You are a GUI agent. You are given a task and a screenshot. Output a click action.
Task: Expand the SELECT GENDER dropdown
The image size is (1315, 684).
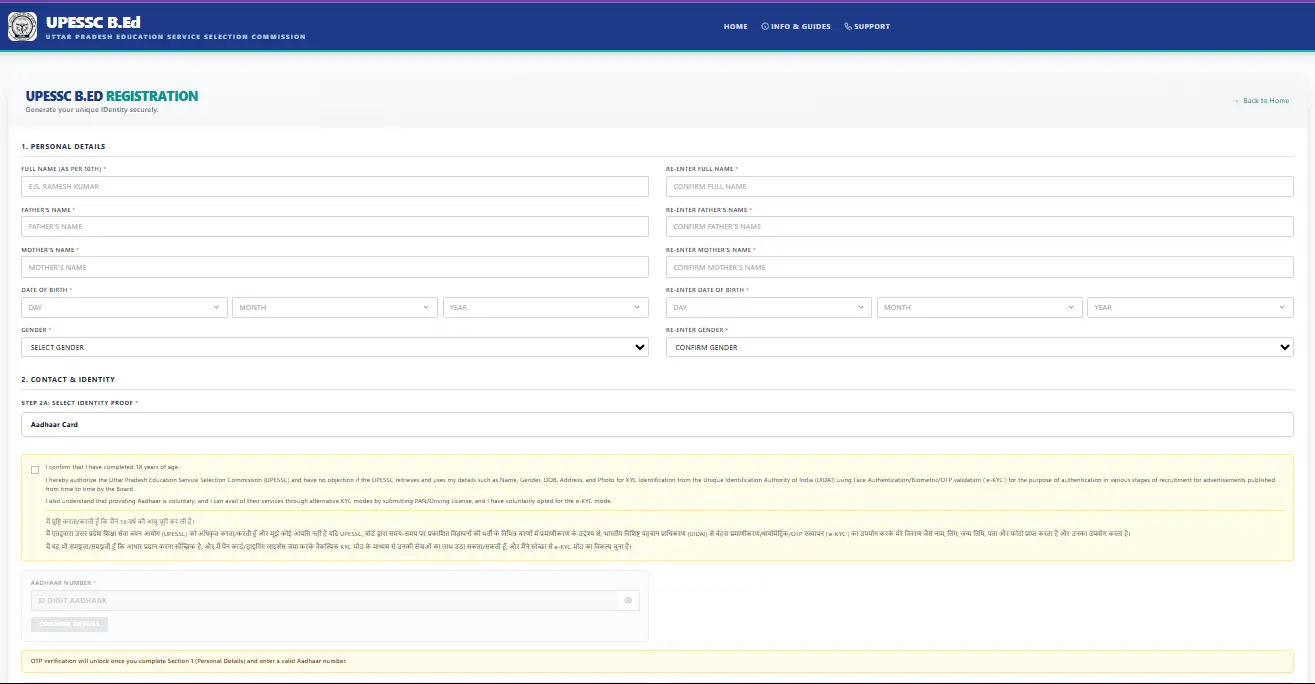point(335,347)
